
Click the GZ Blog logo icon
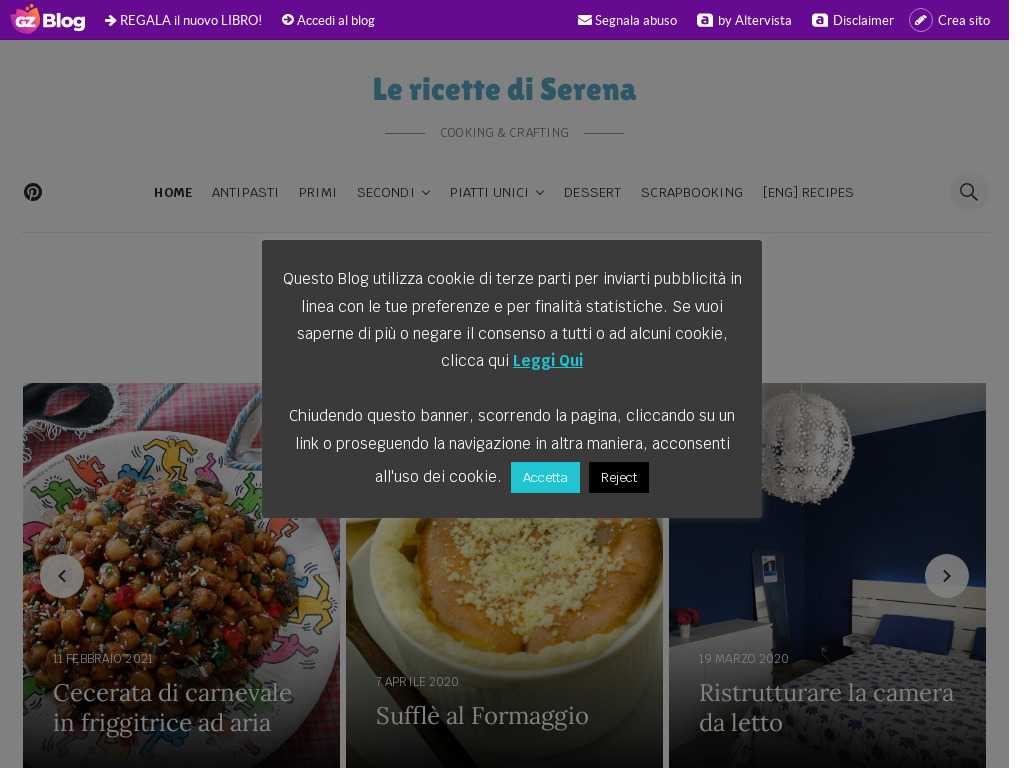(x=26, y=19)
